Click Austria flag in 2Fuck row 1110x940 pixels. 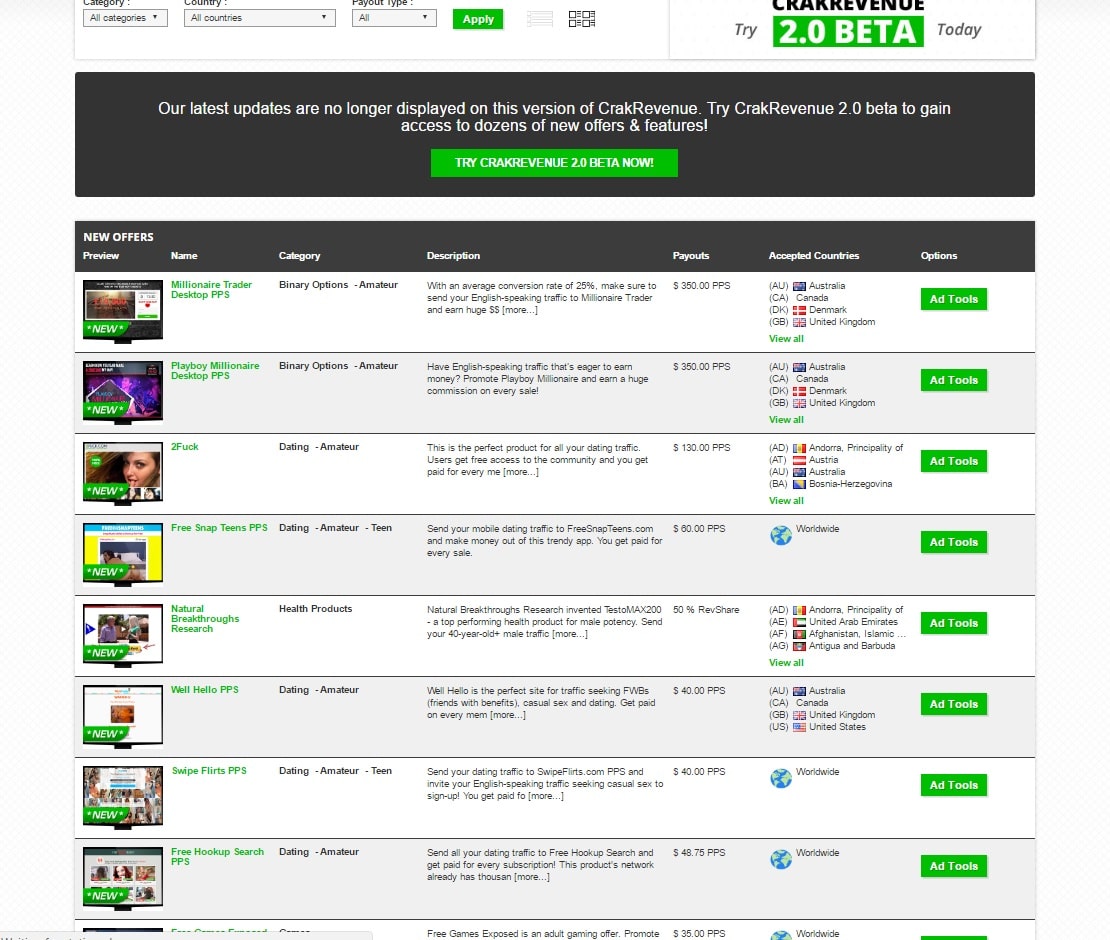[x=799, y=460]
